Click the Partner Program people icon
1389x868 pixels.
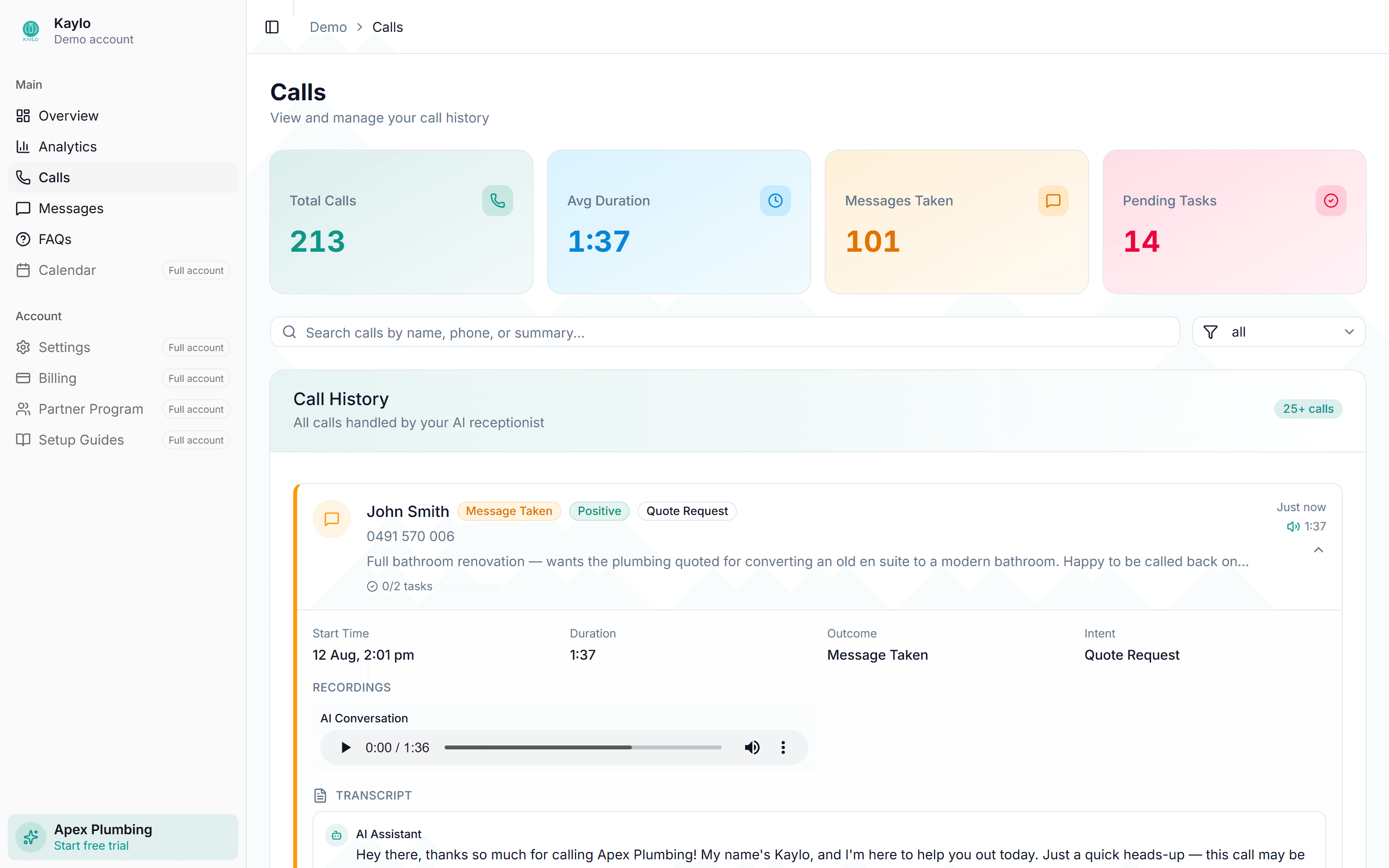23,409
